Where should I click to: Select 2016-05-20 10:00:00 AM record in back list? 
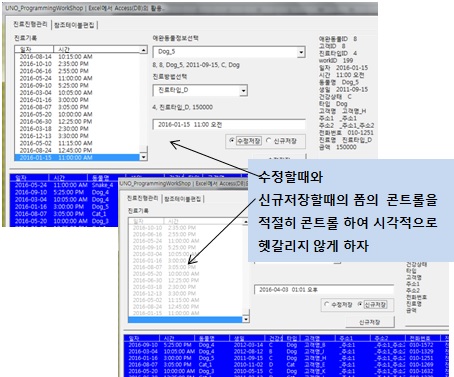click(x=77, y=114)
